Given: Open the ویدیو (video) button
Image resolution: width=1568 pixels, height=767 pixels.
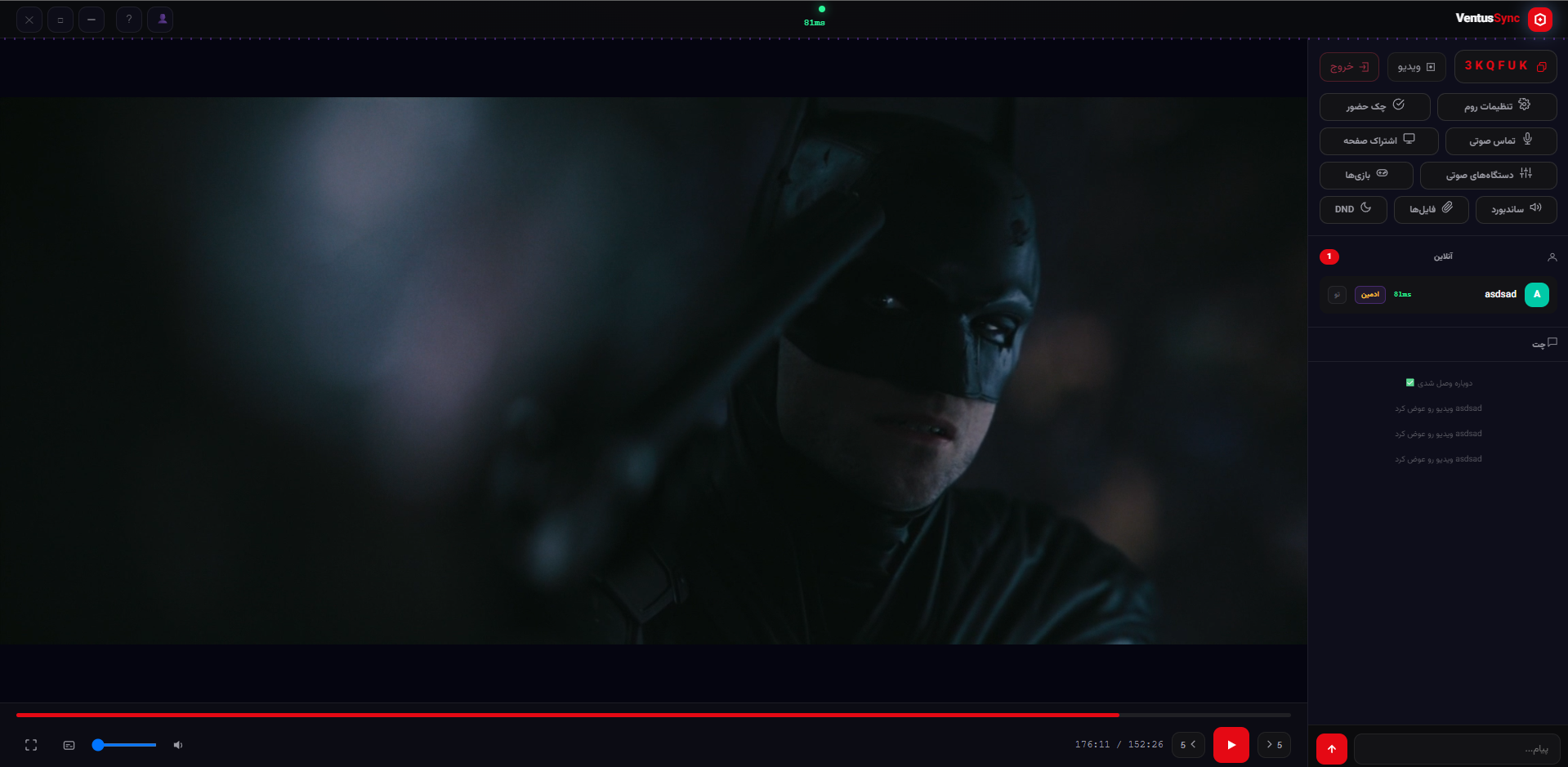Looking at the screenshot, I should pyautogui.click(x=1416, y=67).
